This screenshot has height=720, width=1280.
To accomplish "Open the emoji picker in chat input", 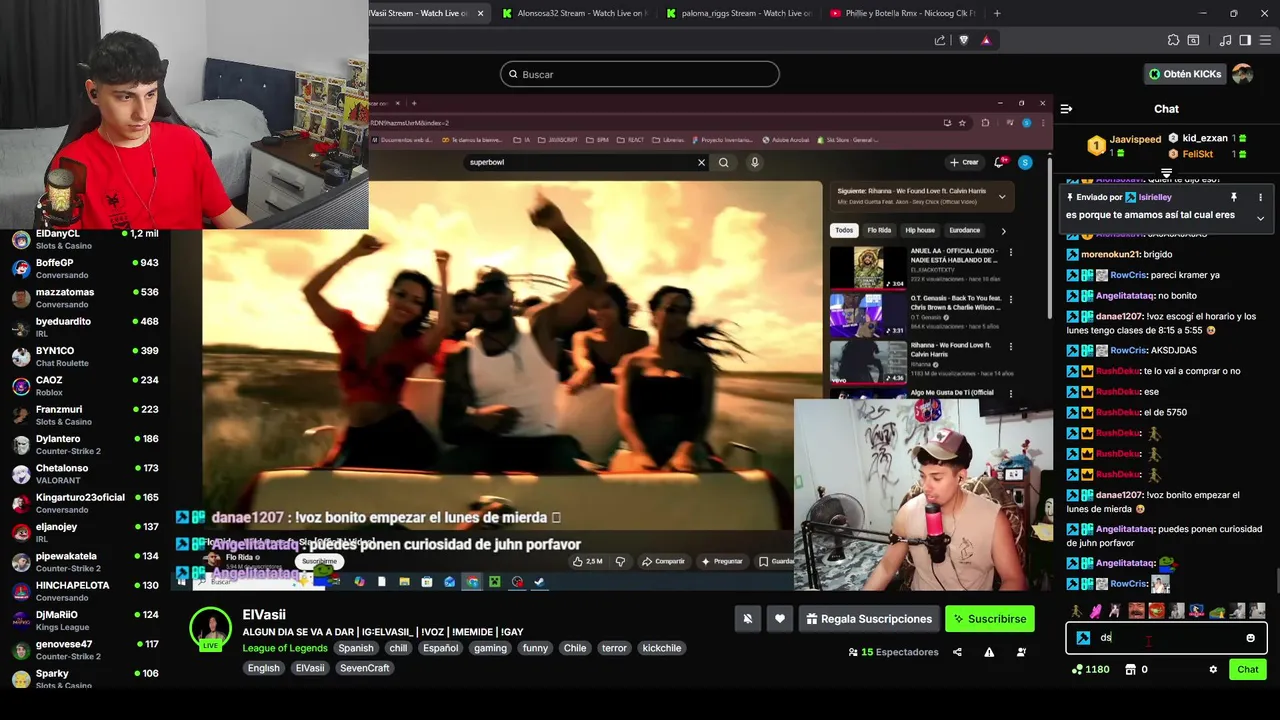I will click(1250, 638).
